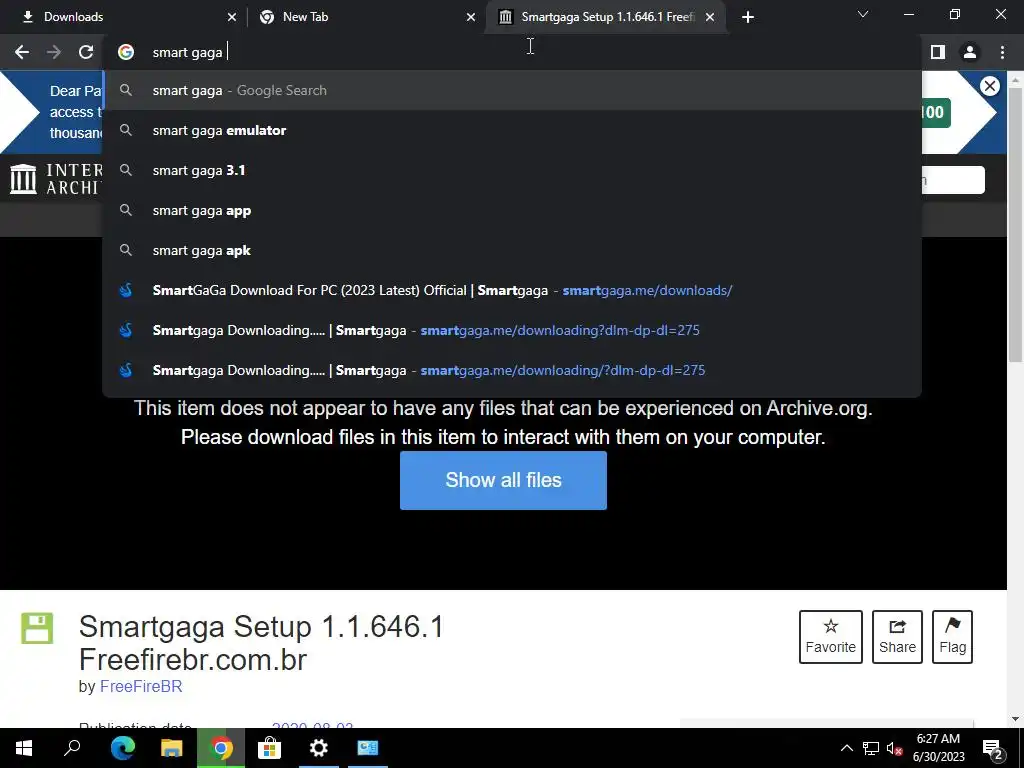This screenshot has height=768, width=1024.
Task: Open the smartgaga.me/downloads/ suggestion
Action: (512, 291)
